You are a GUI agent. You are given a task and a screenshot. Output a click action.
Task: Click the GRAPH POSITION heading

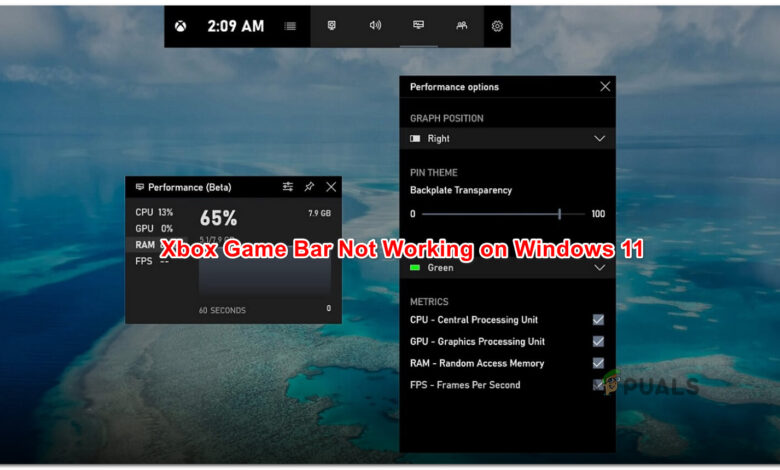(447, 118)
